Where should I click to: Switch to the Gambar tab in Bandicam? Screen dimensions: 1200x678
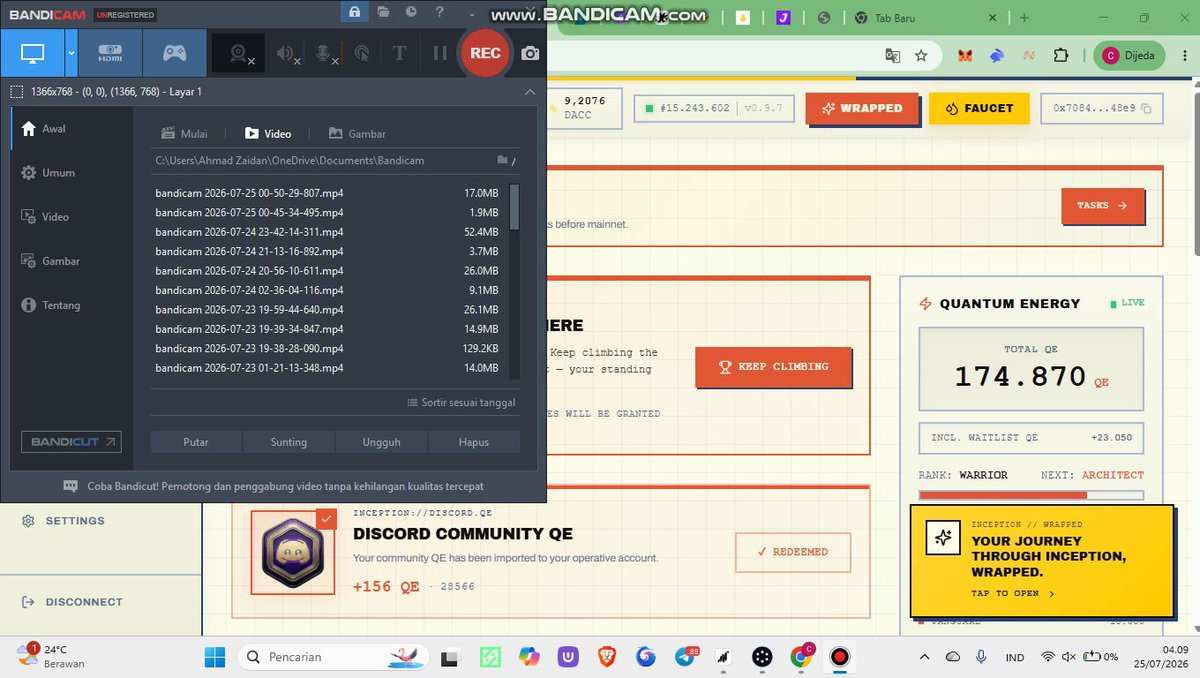tap(357, 134)
